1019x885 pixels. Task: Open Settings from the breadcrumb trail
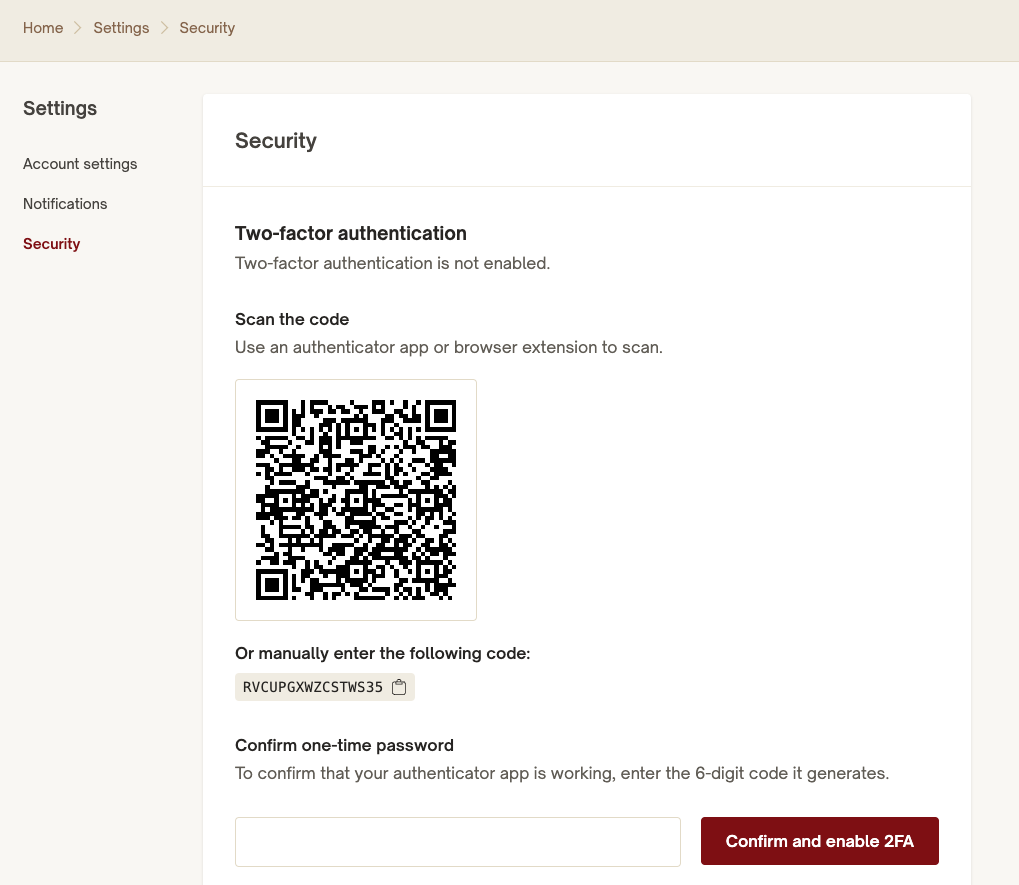(x=121, y=27)
